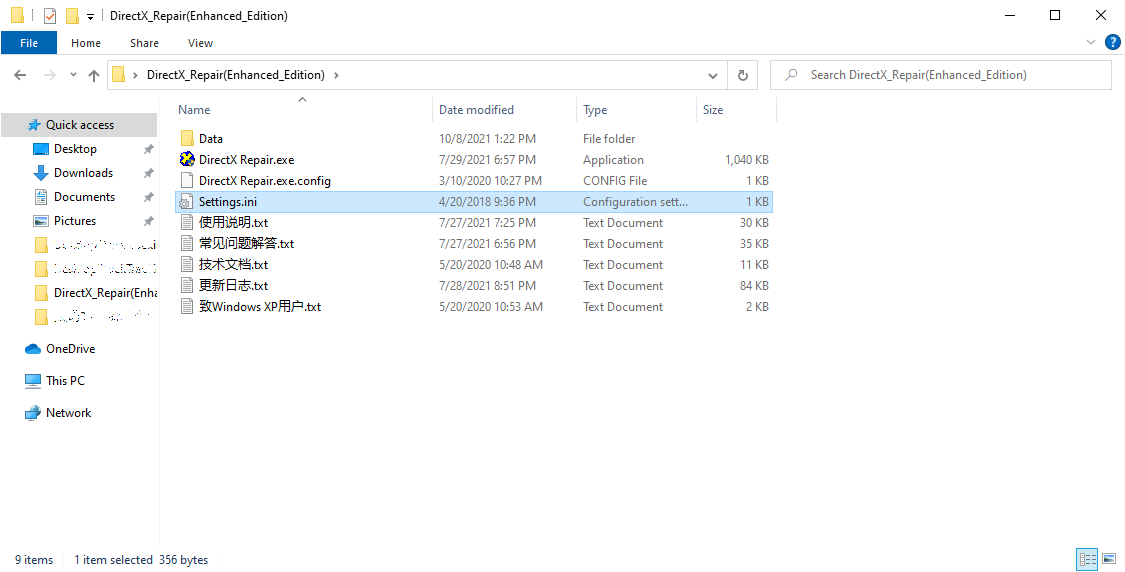1125x572 pixels.
Task: Click the 常见问题解答.txt document icon
Action: (187, 243)
